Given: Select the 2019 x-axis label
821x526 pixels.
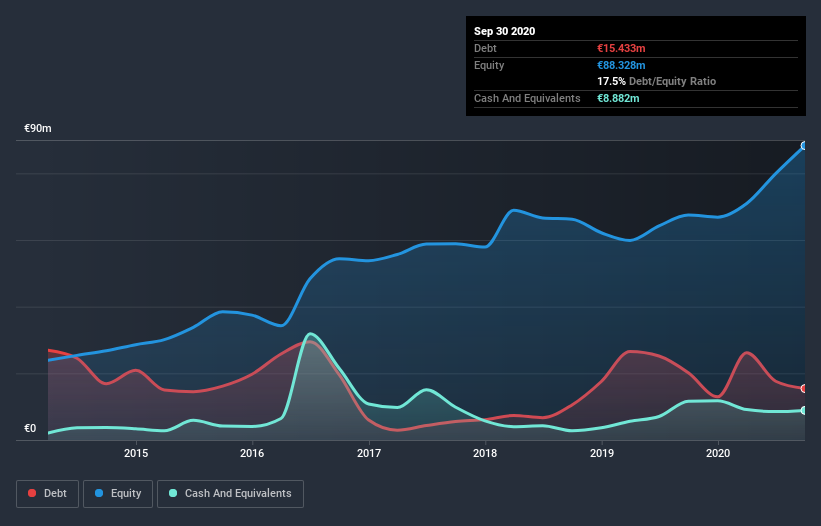Looking at the screenshot, I should point(602,453).
